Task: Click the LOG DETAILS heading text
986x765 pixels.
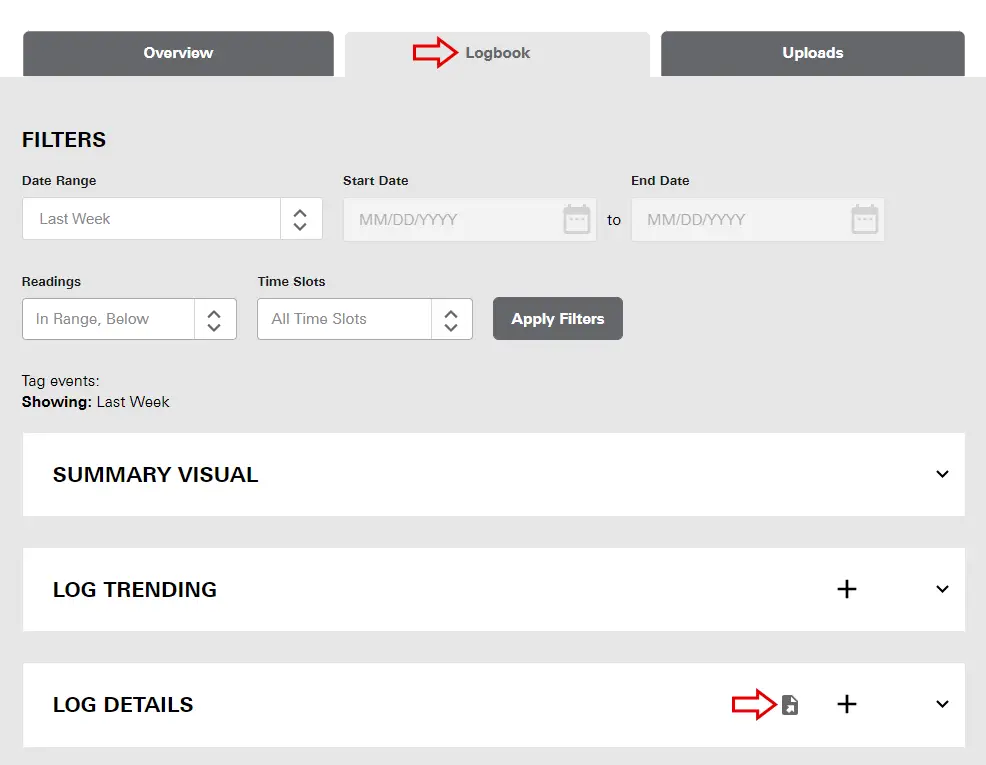Action: point(123,705)
